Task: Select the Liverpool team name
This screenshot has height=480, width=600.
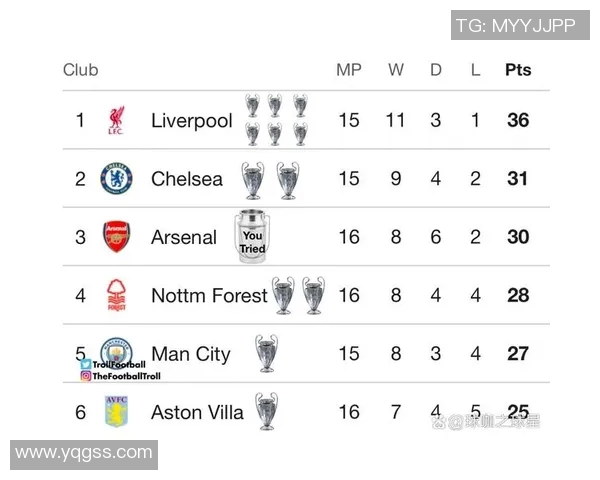Action: click(x=191, y=122)
